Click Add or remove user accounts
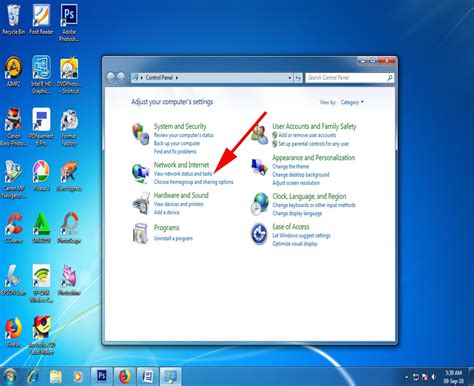The width and height of the screenshot is (474, 386). point(307,135)
